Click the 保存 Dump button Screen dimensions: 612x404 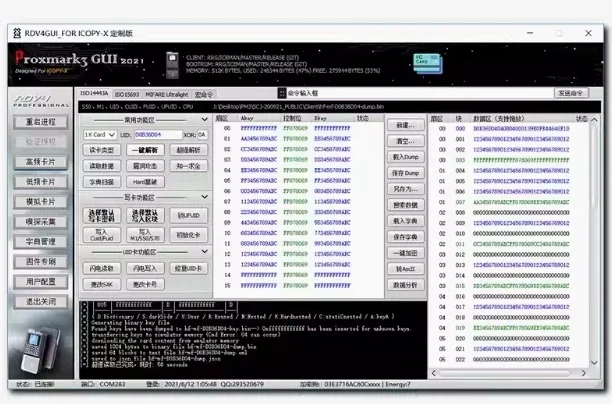click(x=406, y=173)
